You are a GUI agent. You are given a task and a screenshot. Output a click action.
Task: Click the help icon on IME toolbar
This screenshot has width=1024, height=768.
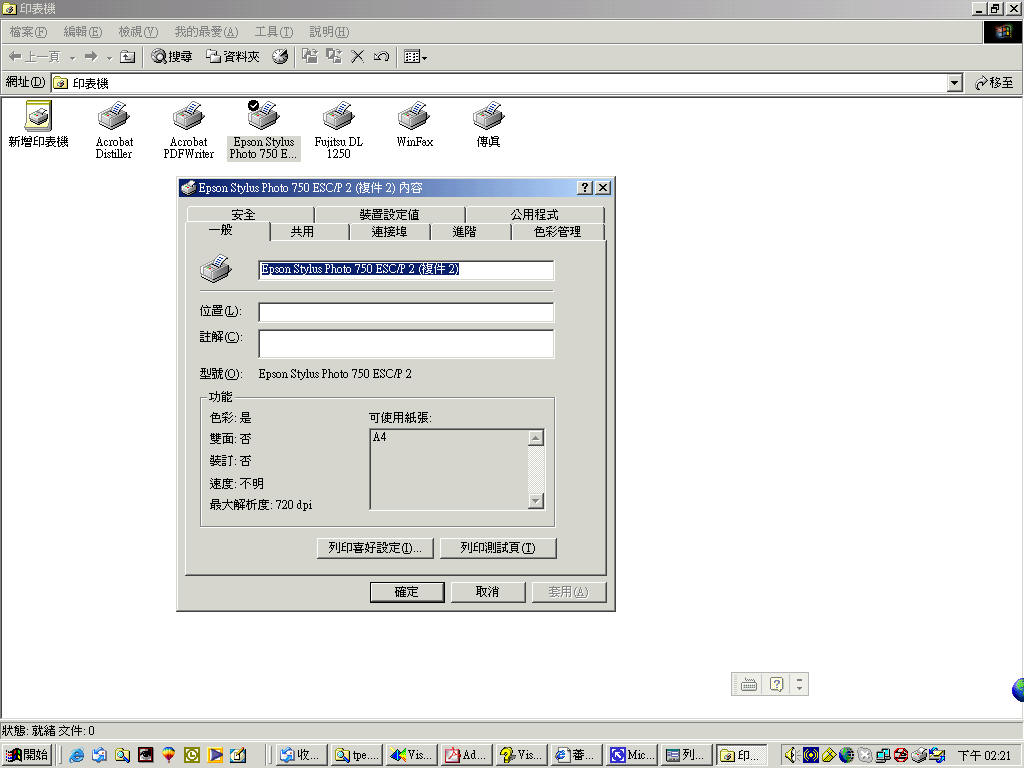[x=776, y=684]
